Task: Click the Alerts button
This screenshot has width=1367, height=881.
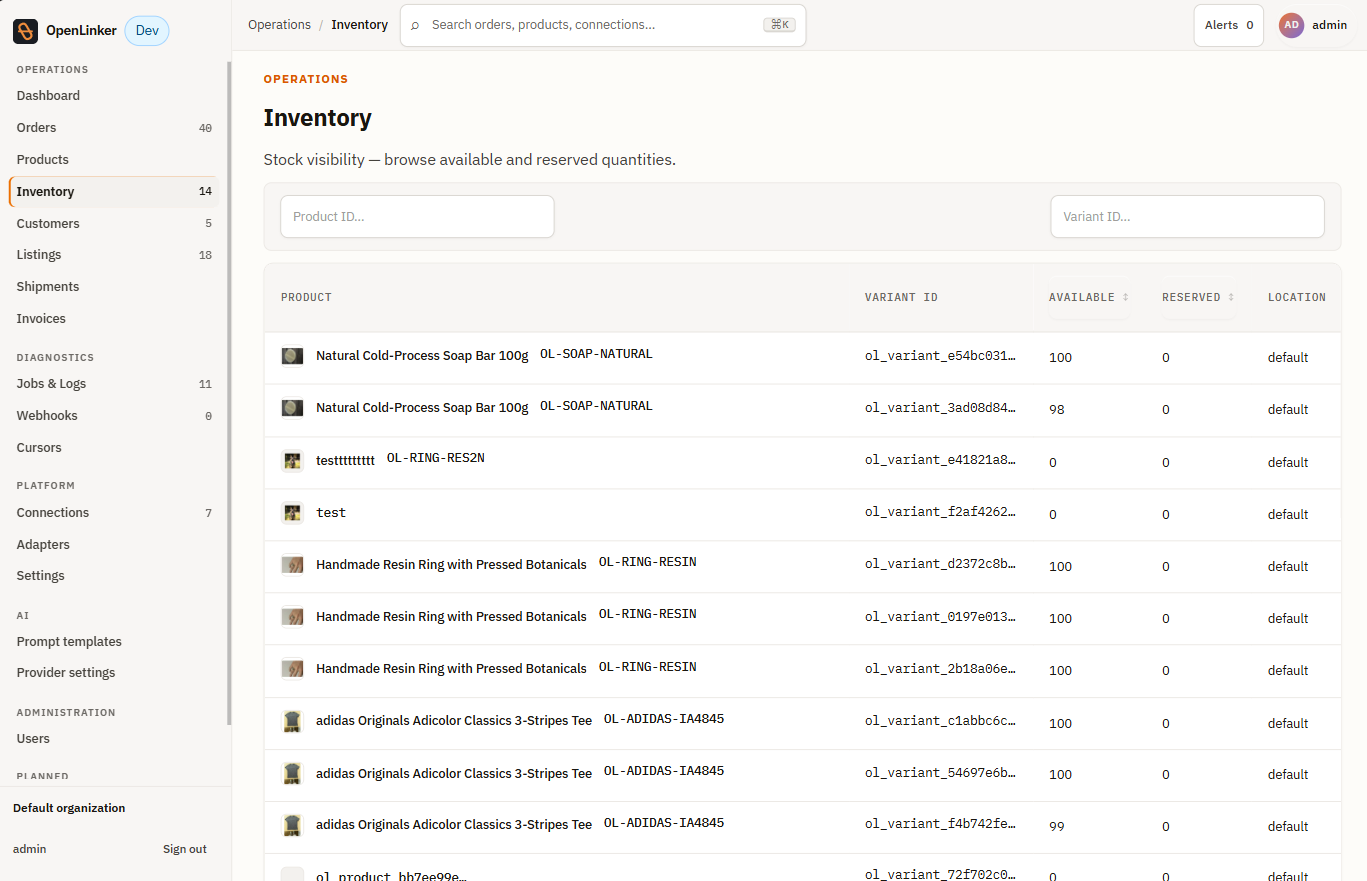Action: (x=1228, y=25)
